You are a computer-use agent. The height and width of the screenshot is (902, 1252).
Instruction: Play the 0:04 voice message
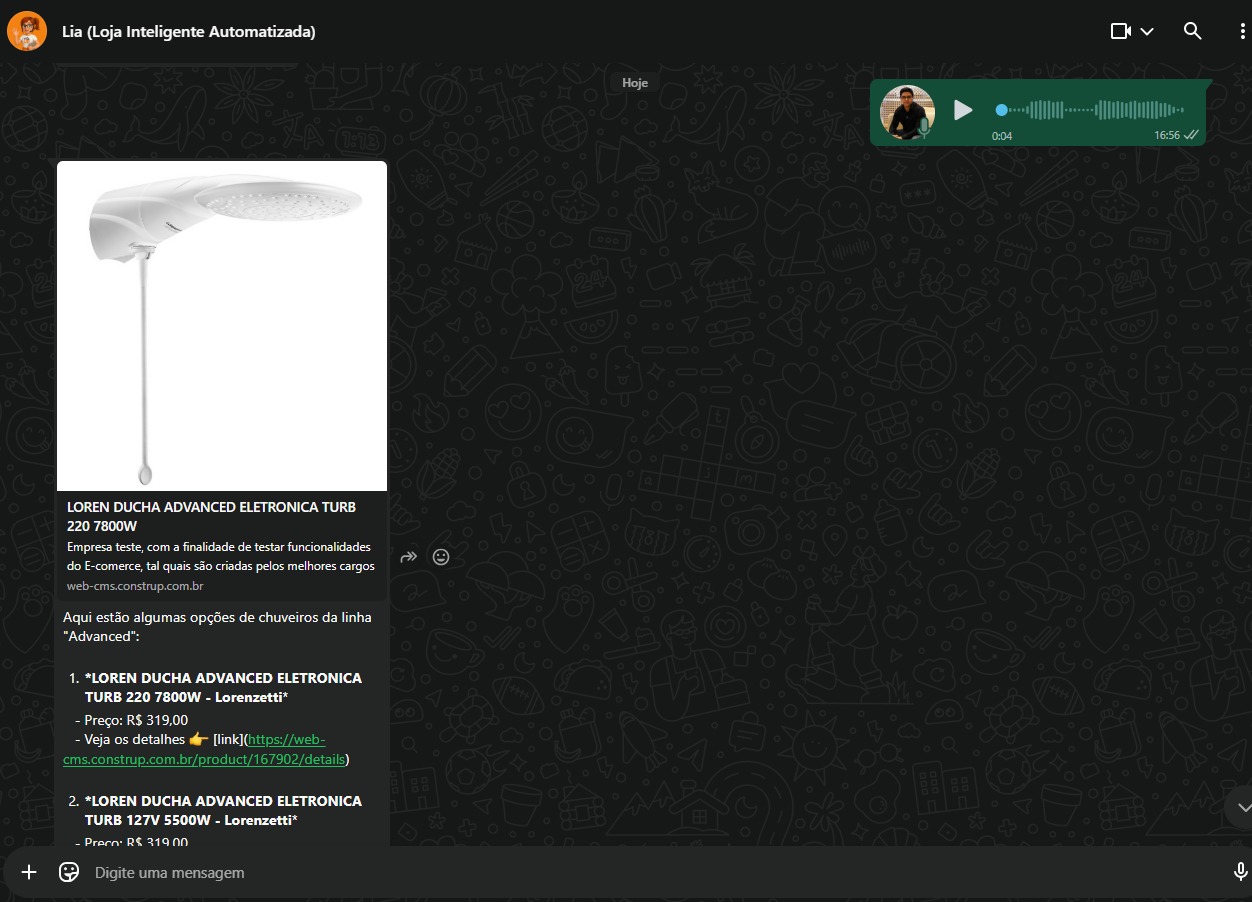[x=963, y=110]
